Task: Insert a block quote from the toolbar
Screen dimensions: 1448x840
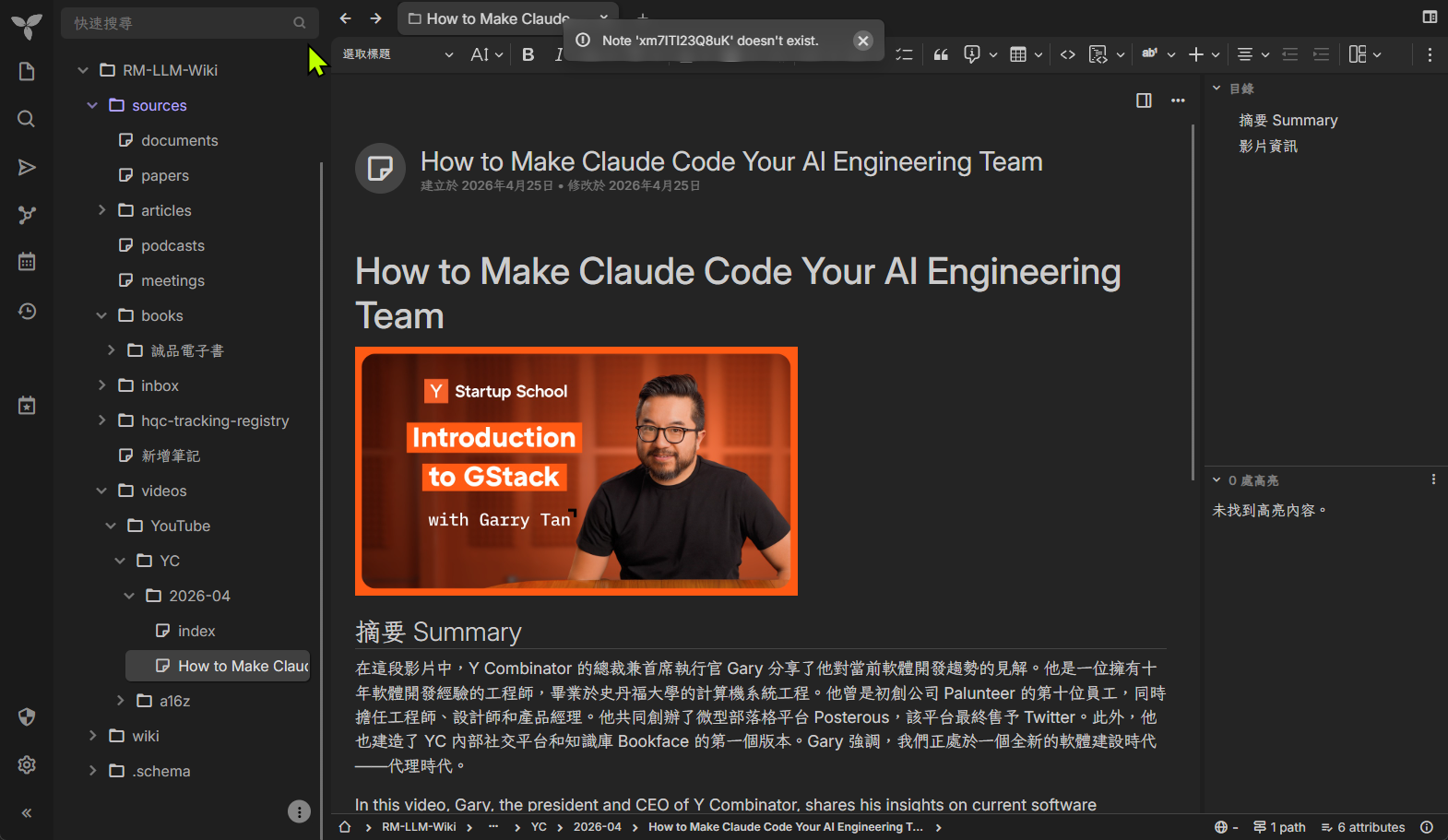Action: click(941, 54)
